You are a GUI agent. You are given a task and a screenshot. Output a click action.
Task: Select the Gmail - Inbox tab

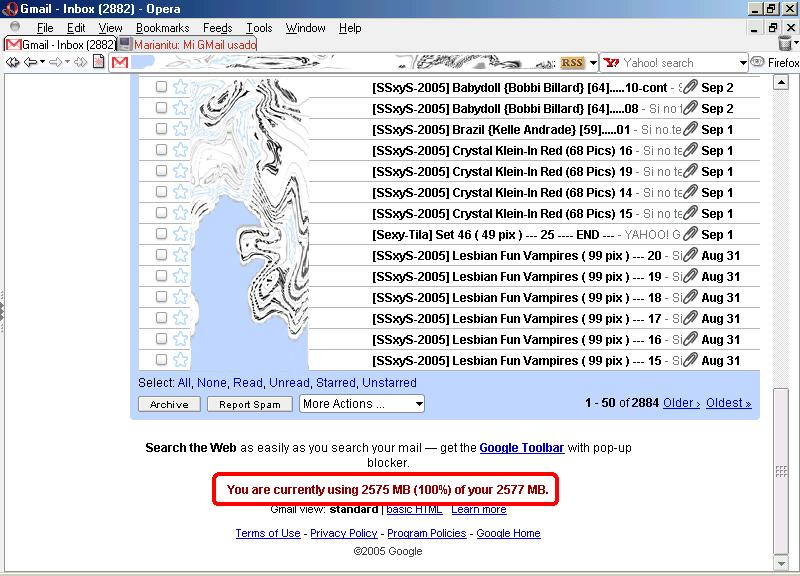point(61,44)
